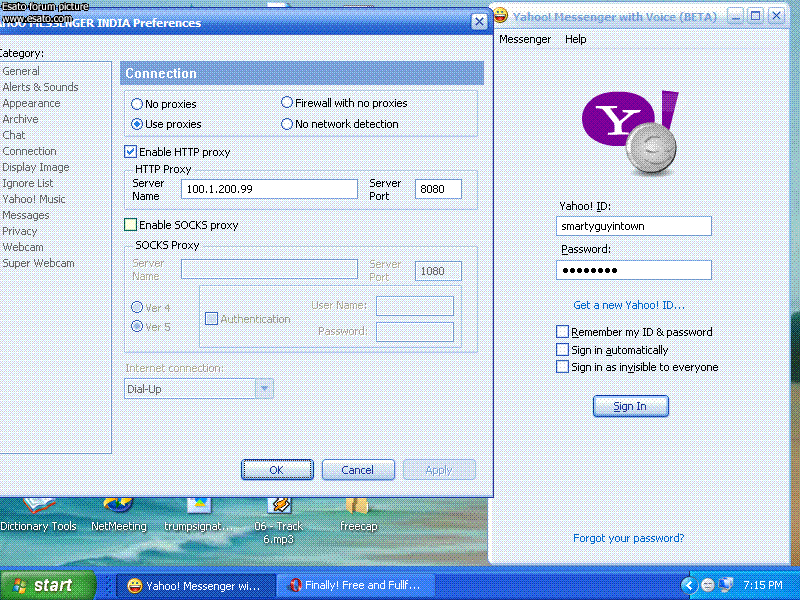This screenshot has height=600, width=800.
Task: Open the Messenger menu
Action: (525, 39)
